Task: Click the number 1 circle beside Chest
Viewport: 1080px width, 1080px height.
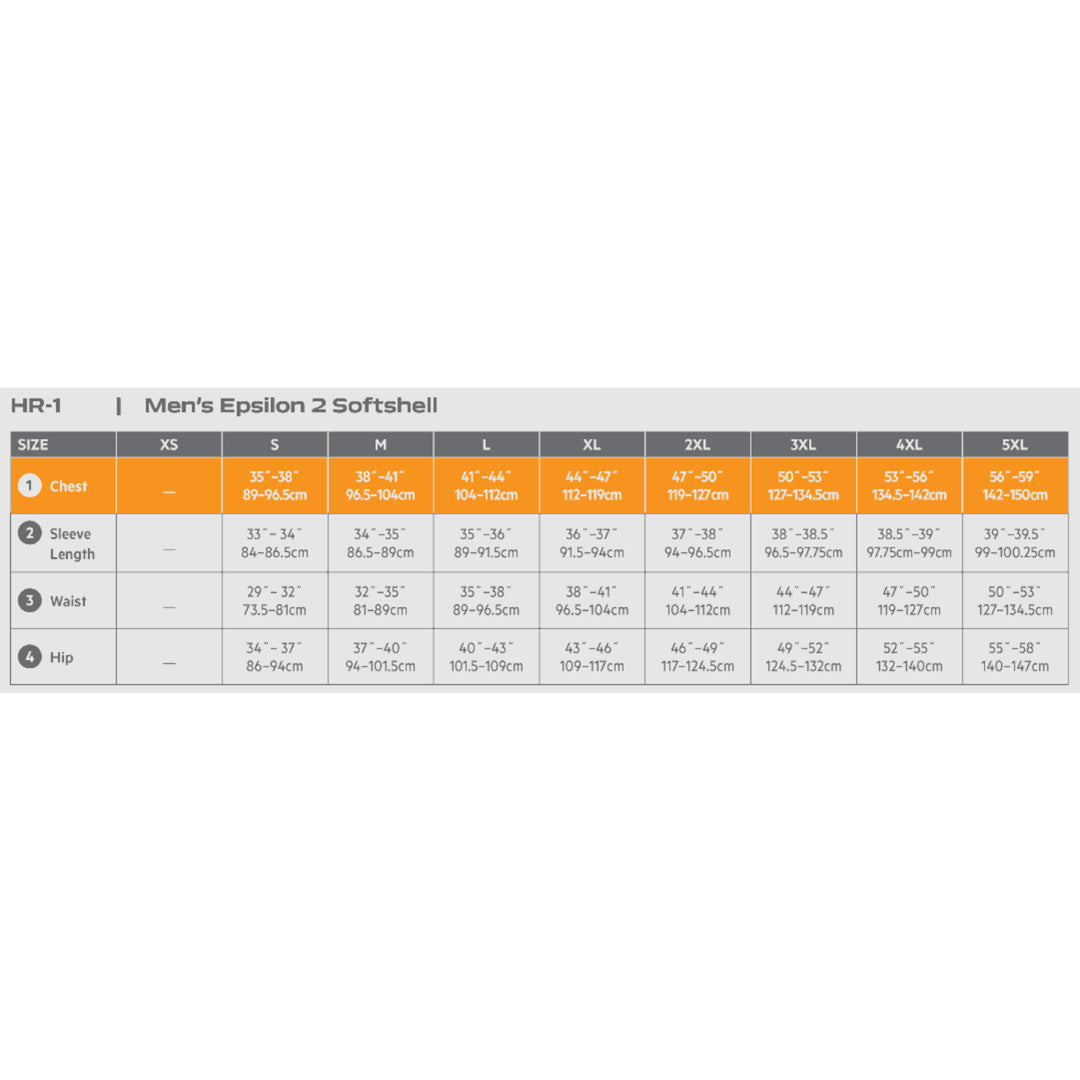Action: [30, 486]
